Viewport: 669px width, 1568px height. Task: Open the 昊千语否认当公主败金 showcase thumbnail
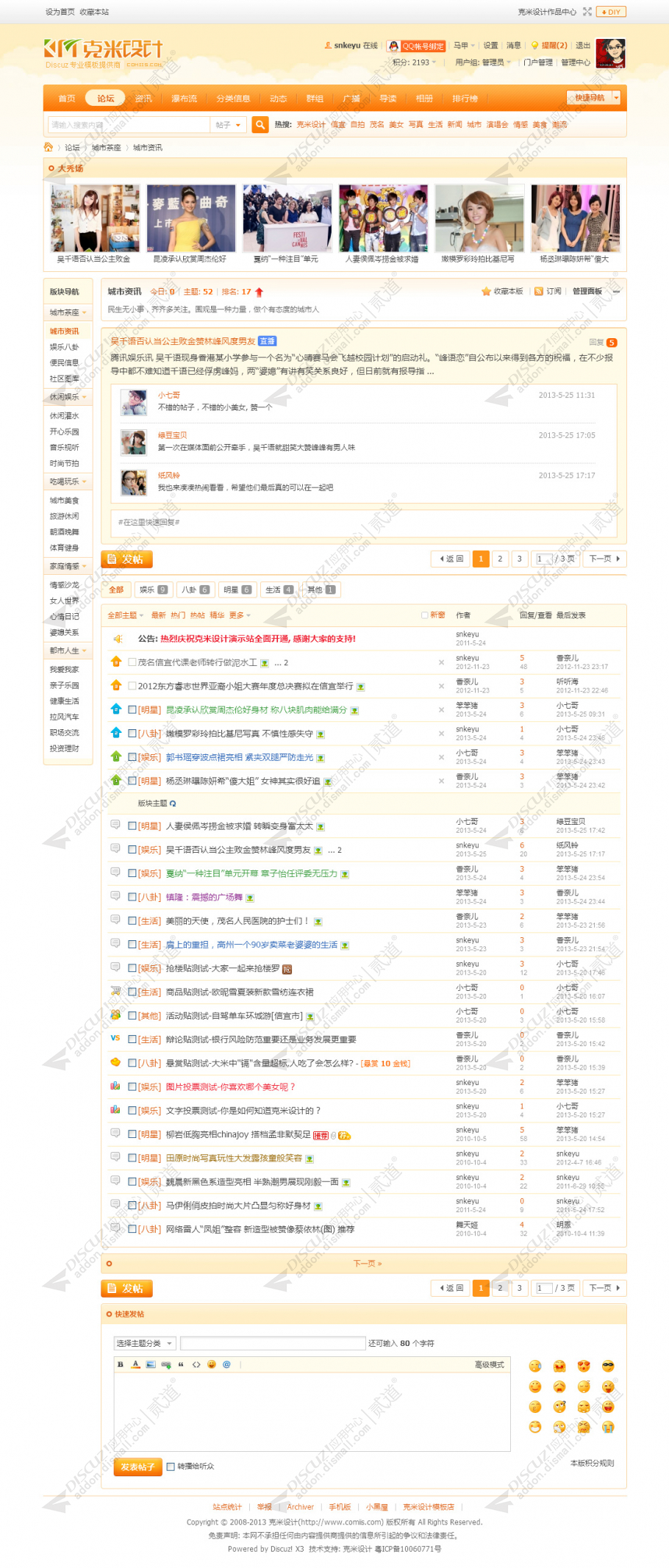click(94, 219)
